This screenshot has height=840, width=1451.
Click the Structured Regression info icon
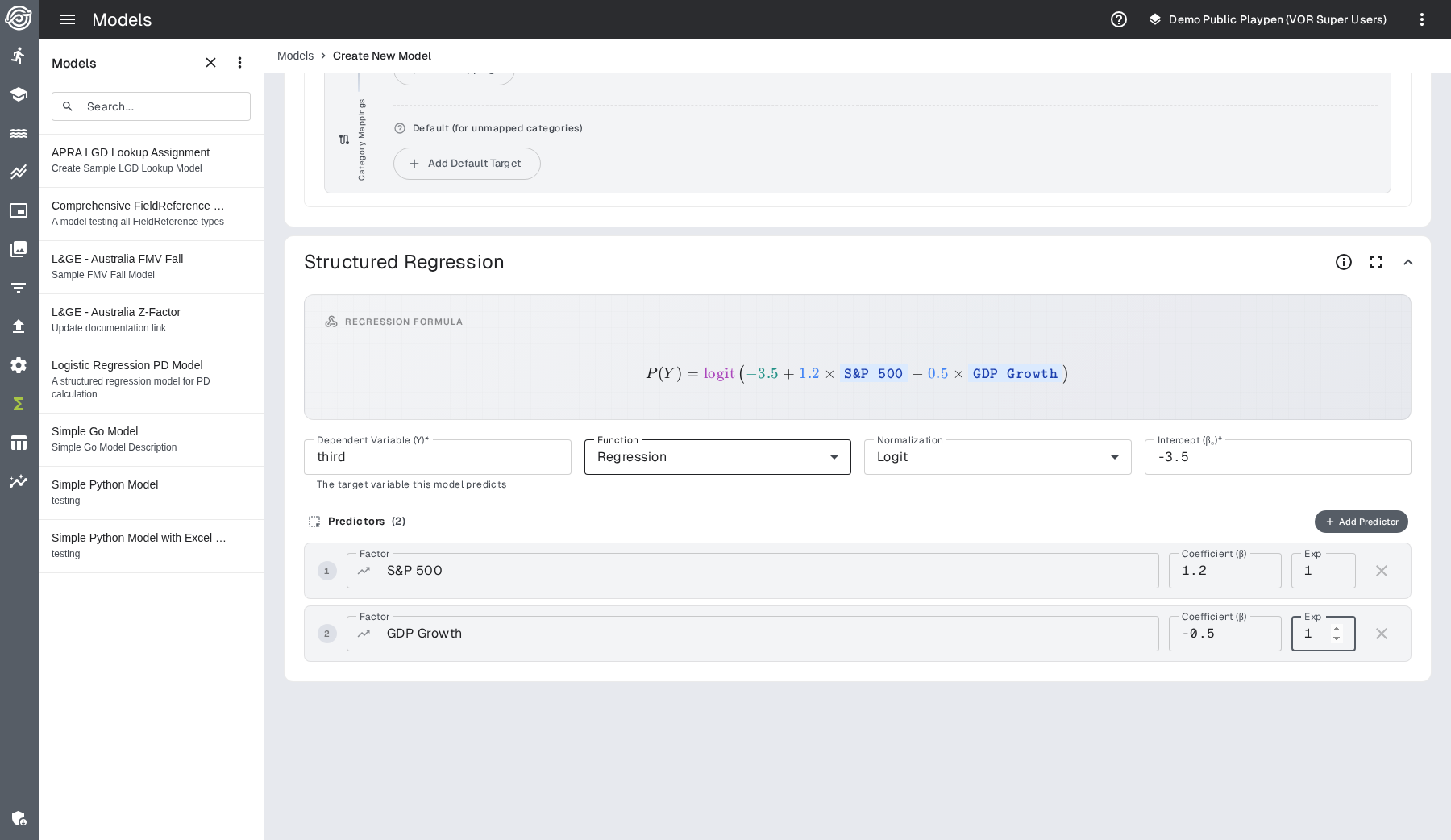point(1344,262)
